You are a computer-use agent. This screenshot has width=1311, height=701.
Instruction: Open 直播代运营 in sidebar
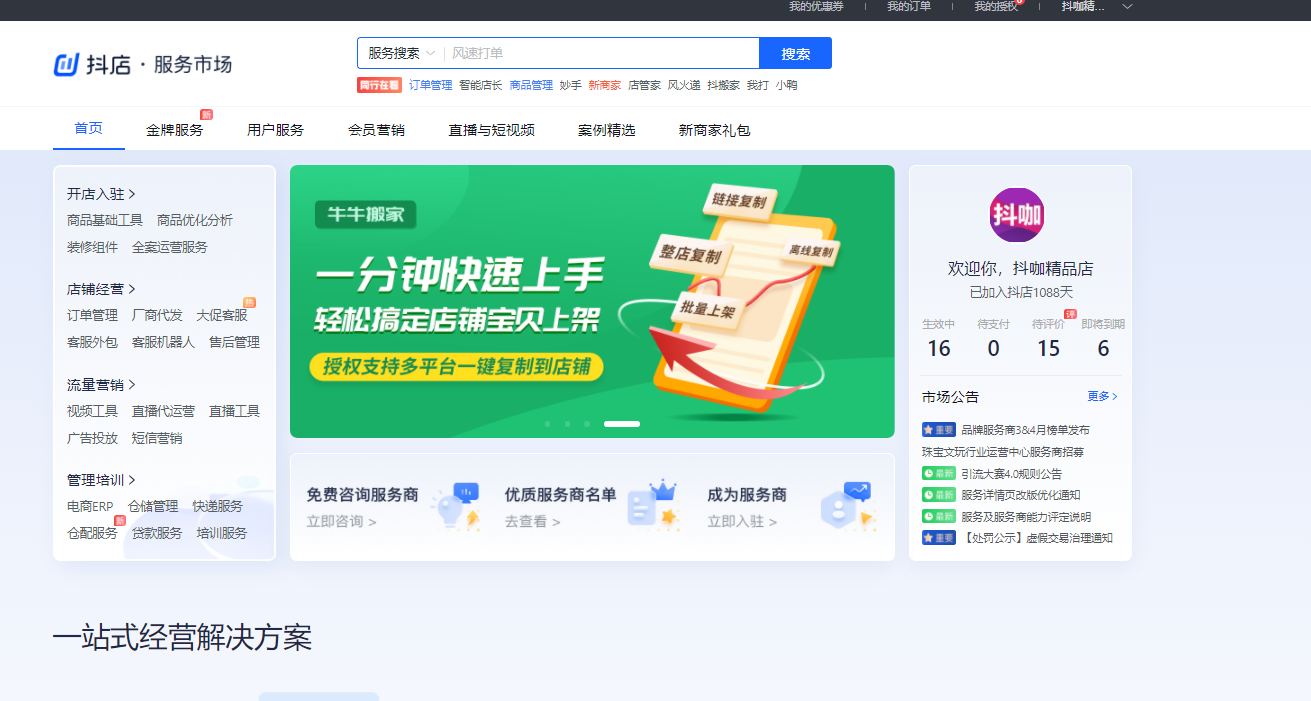pos(163,411)
